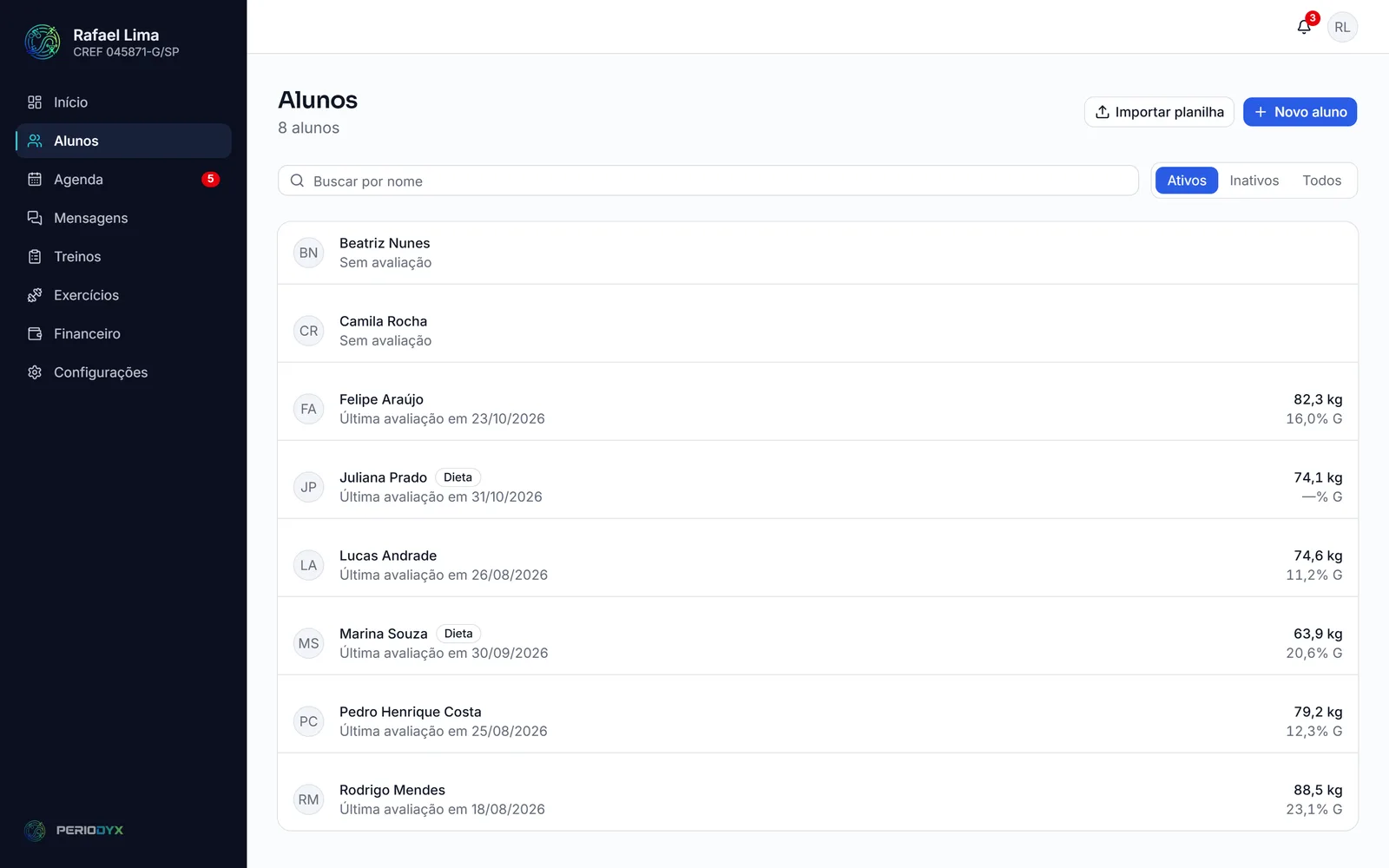Click Pedro Henrique Costa's PC avatar
The image size is (1389, 868).
308,721
